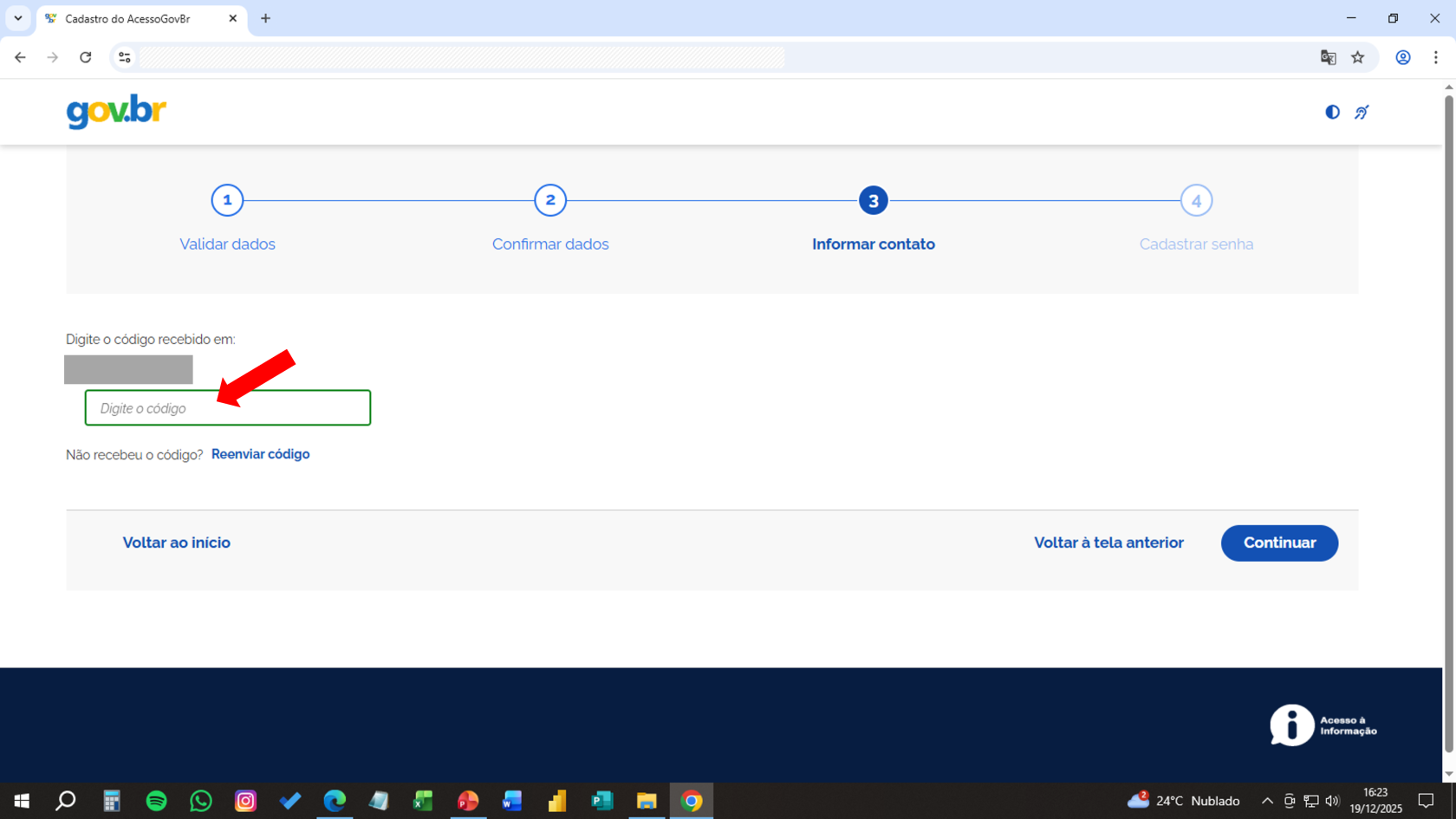Click the gov.br logo
The image size is (1456, 819).
[x=116, y=112]
